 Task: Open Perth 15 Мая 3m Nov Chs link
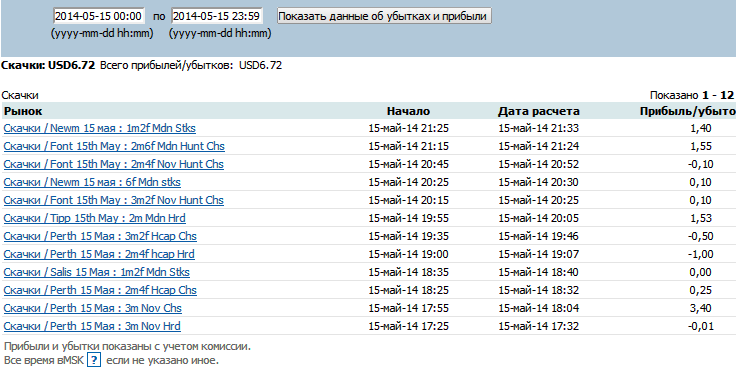pos(92,308)
